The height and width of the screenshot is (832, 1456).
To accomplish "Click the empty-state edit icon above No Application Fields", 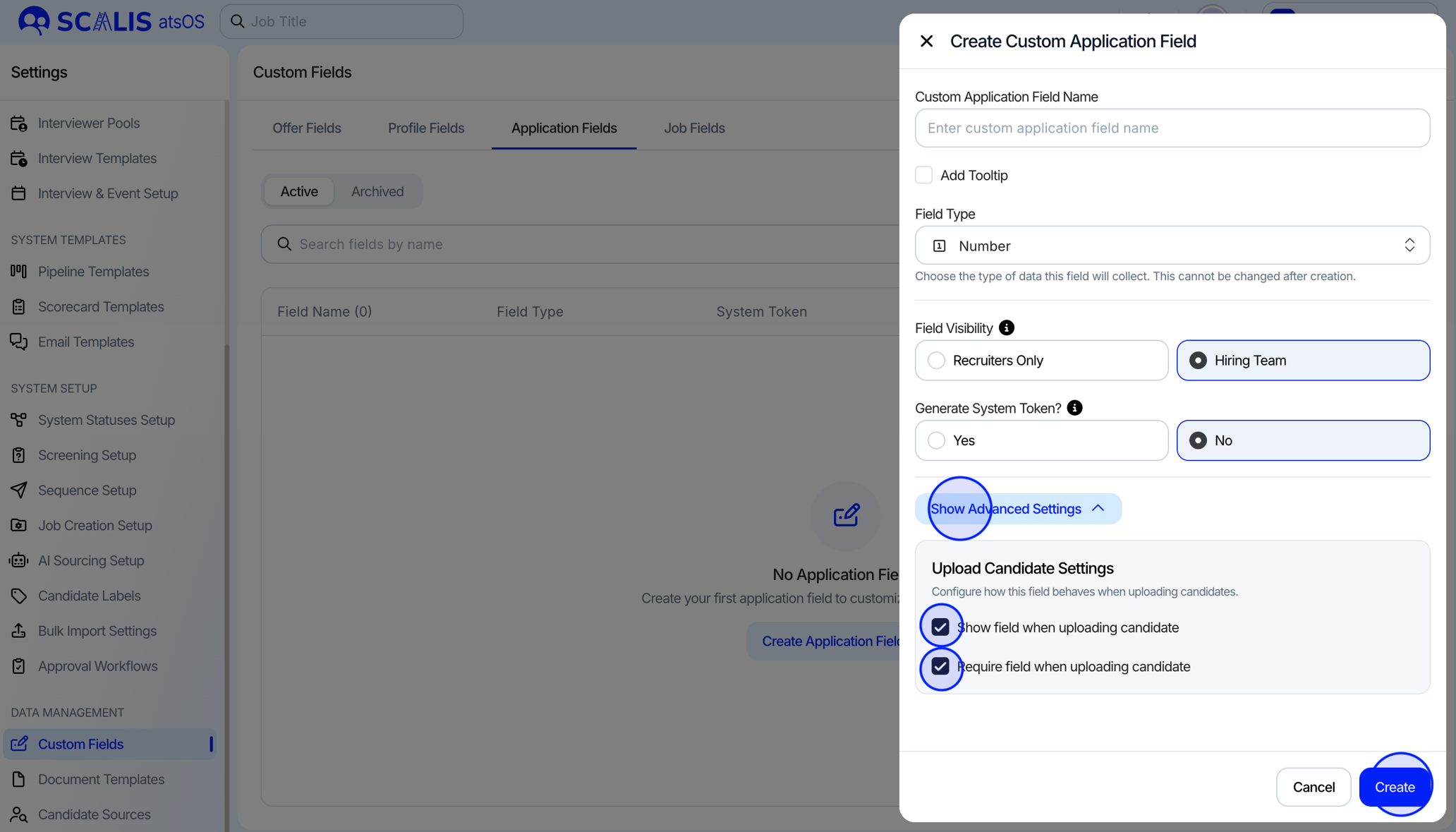I will [846, 515].
